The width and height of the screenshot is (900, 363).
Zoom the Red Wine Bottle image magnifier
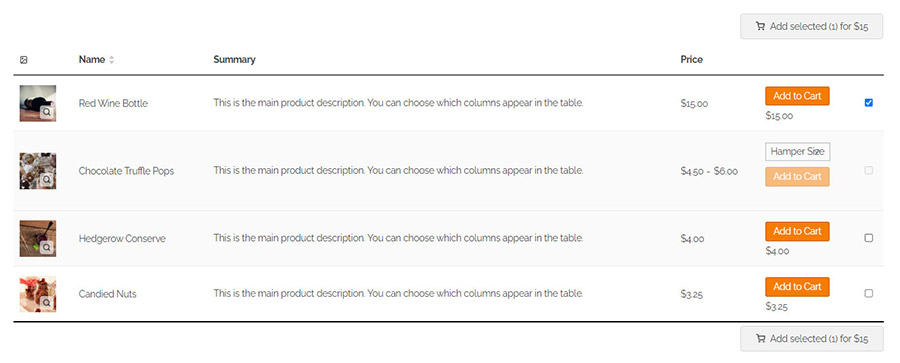[46, 113]
